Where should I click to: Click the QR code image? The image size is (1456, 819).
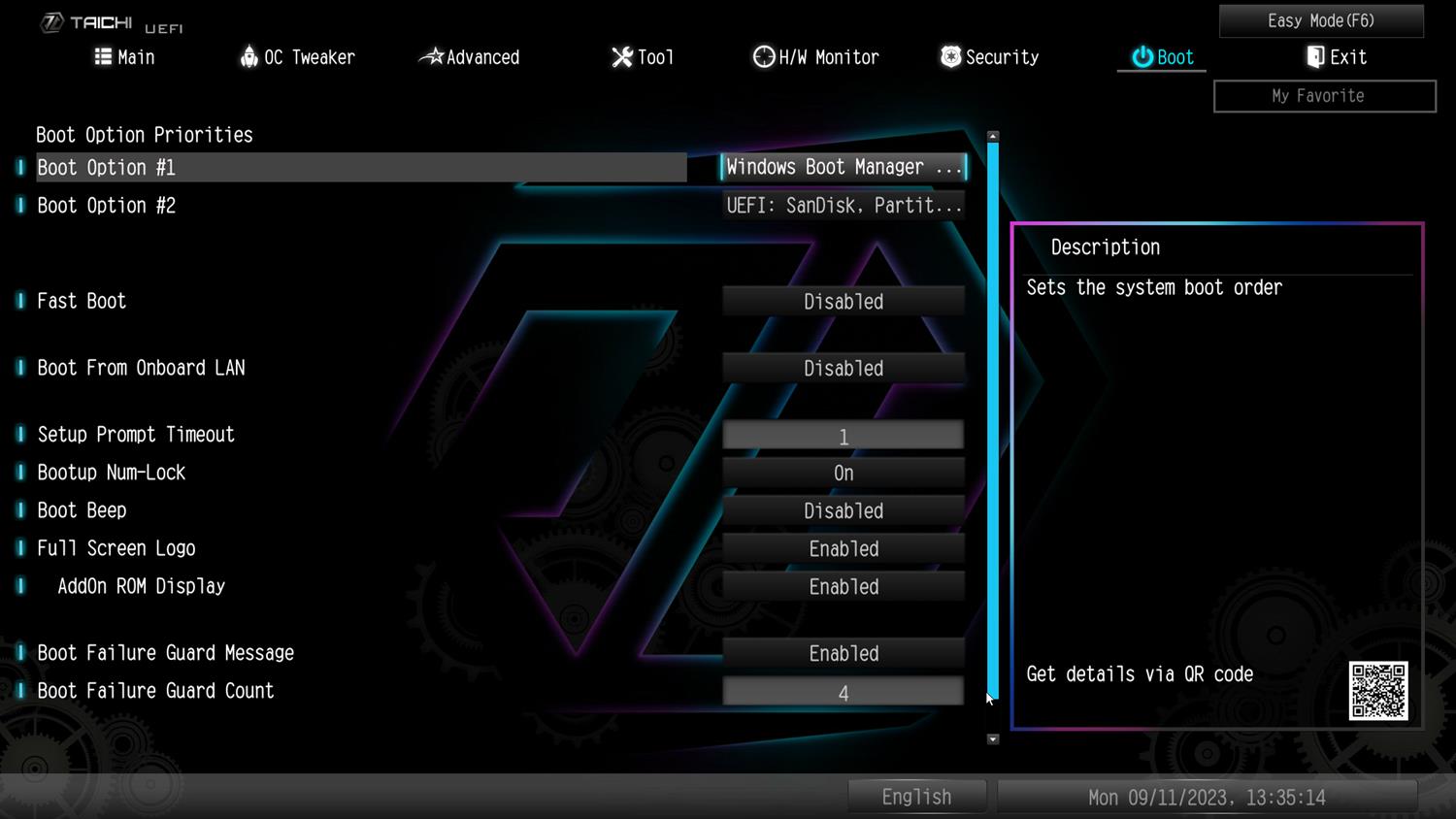point(1377,691)
